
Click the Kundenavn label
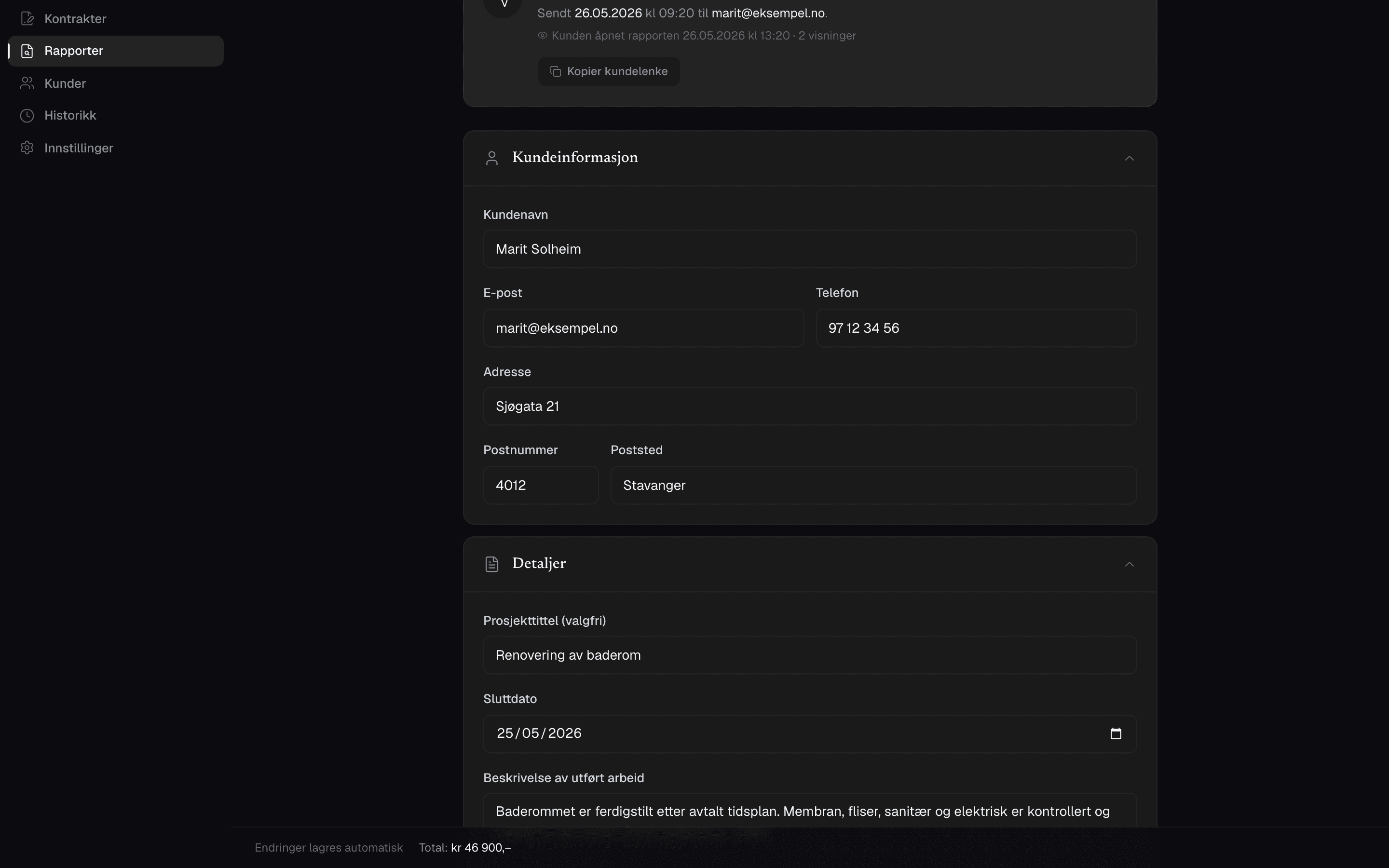(516, 215)
